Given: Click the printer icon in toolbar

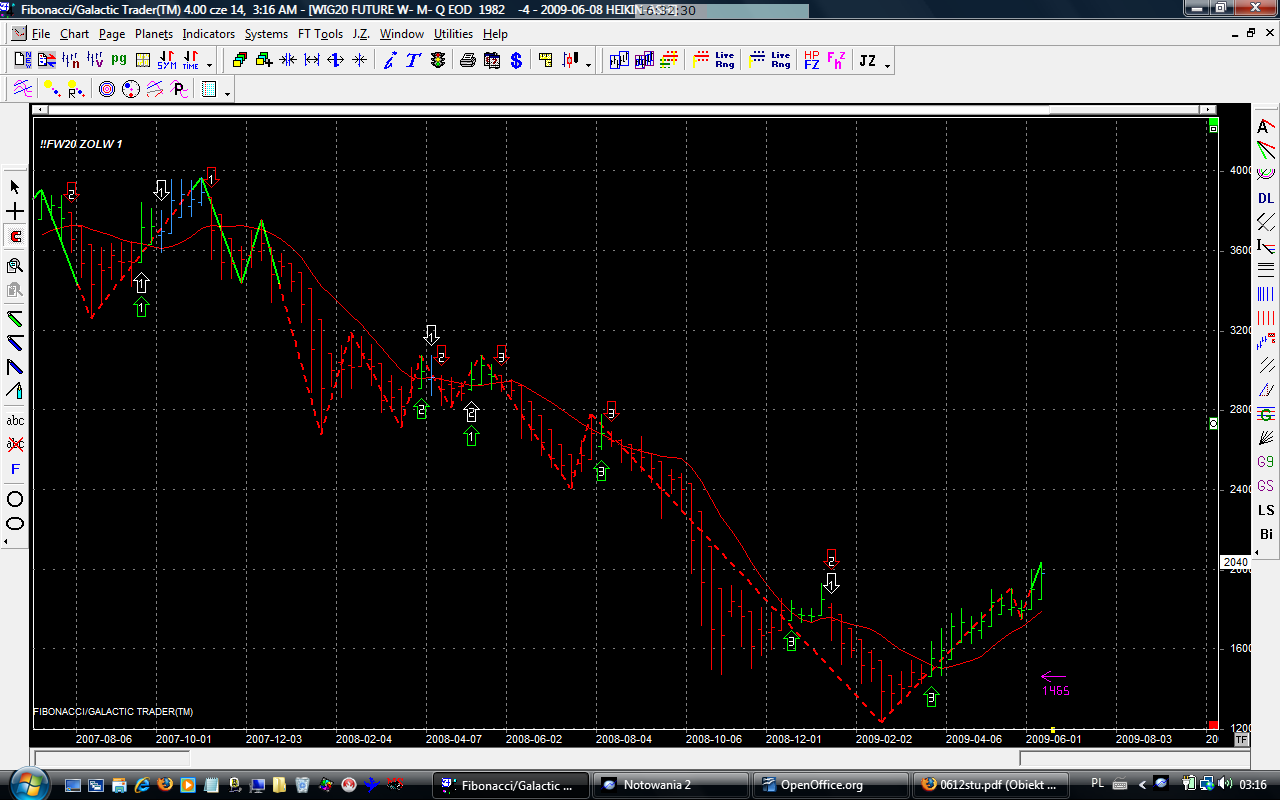Looking at the screenshot, I should point(467,61).
